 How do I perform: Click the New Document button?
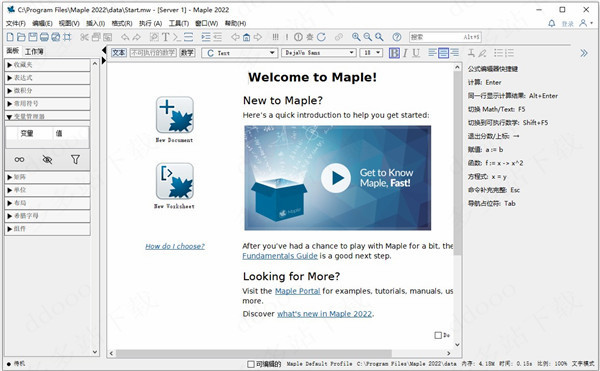pyautogui.click(x=174, y=119)
